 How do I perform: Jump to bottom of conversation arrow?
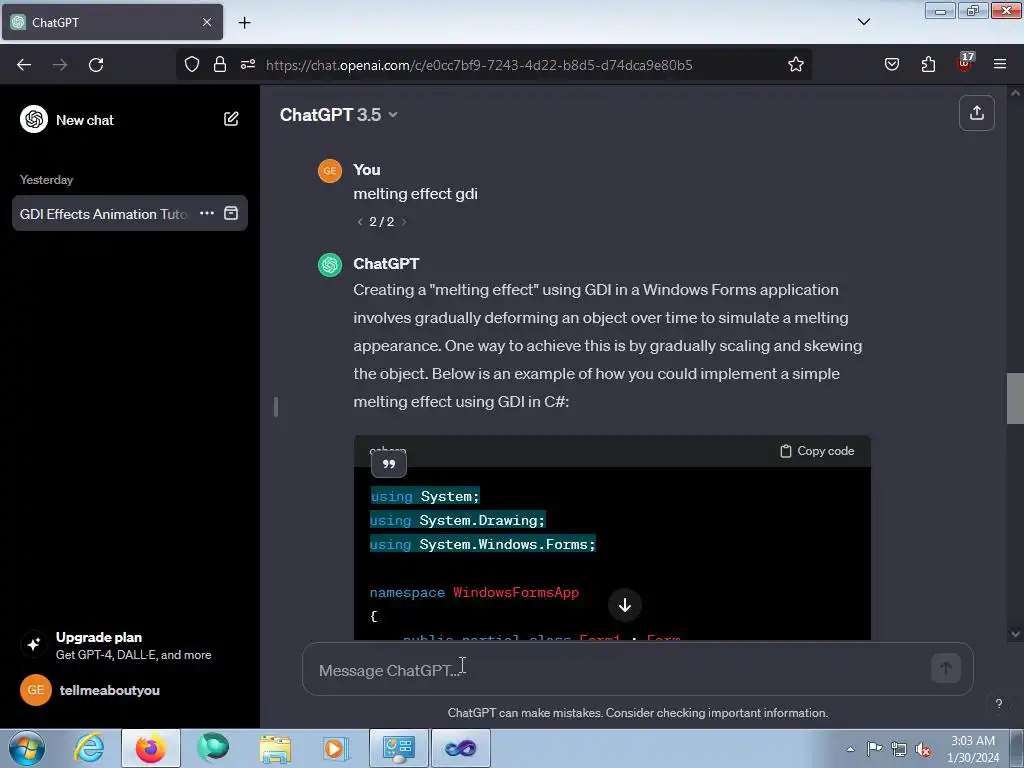point(624,605)
